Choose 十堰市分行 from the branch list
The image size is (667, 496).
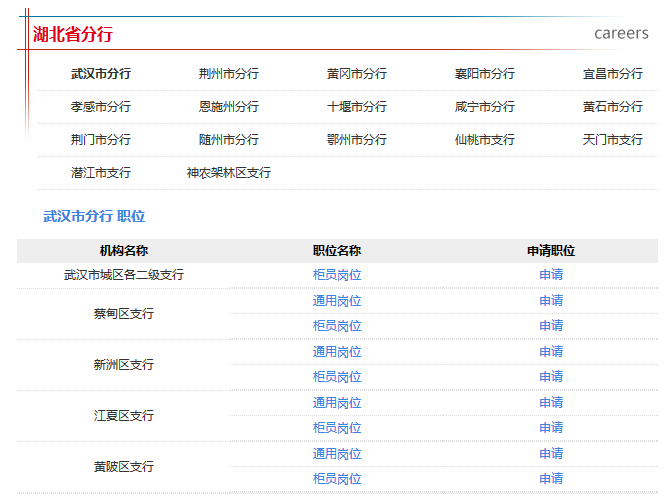pyautogui.click(x=356, y=107)
